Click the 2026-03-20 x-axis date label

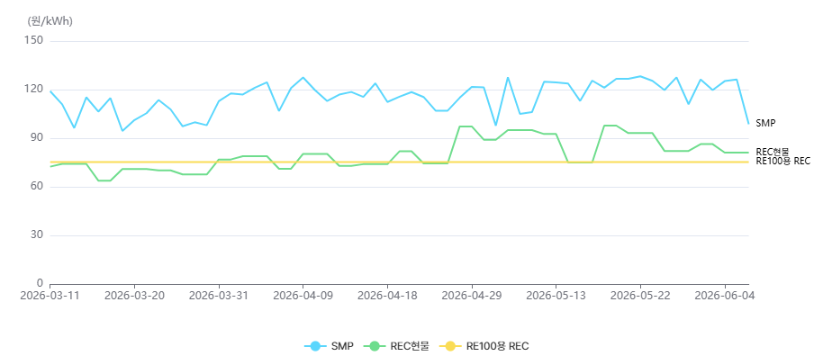pos(134,295)
